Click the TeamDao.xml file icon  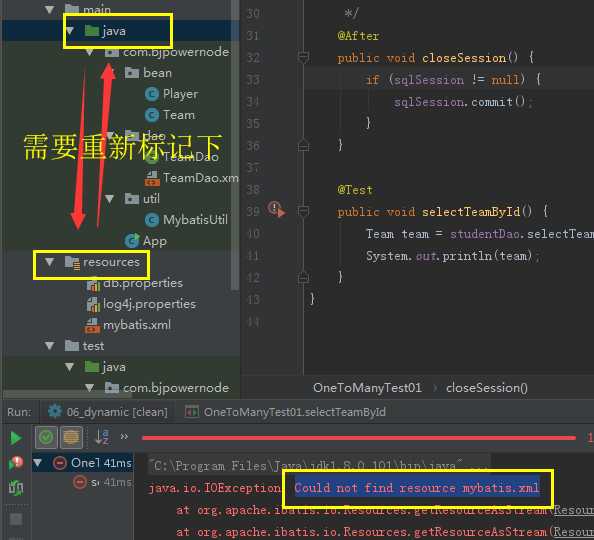click(x=152, y=178)
